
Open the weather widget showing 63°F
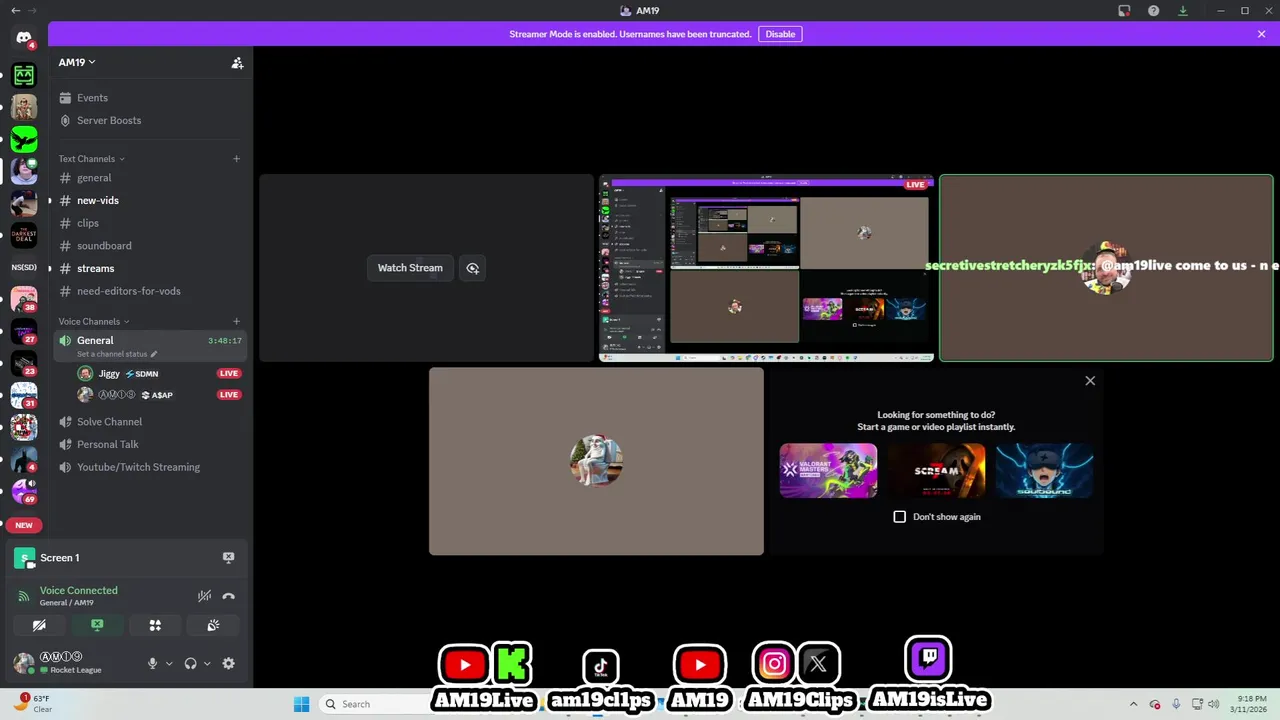pos(34,703)
